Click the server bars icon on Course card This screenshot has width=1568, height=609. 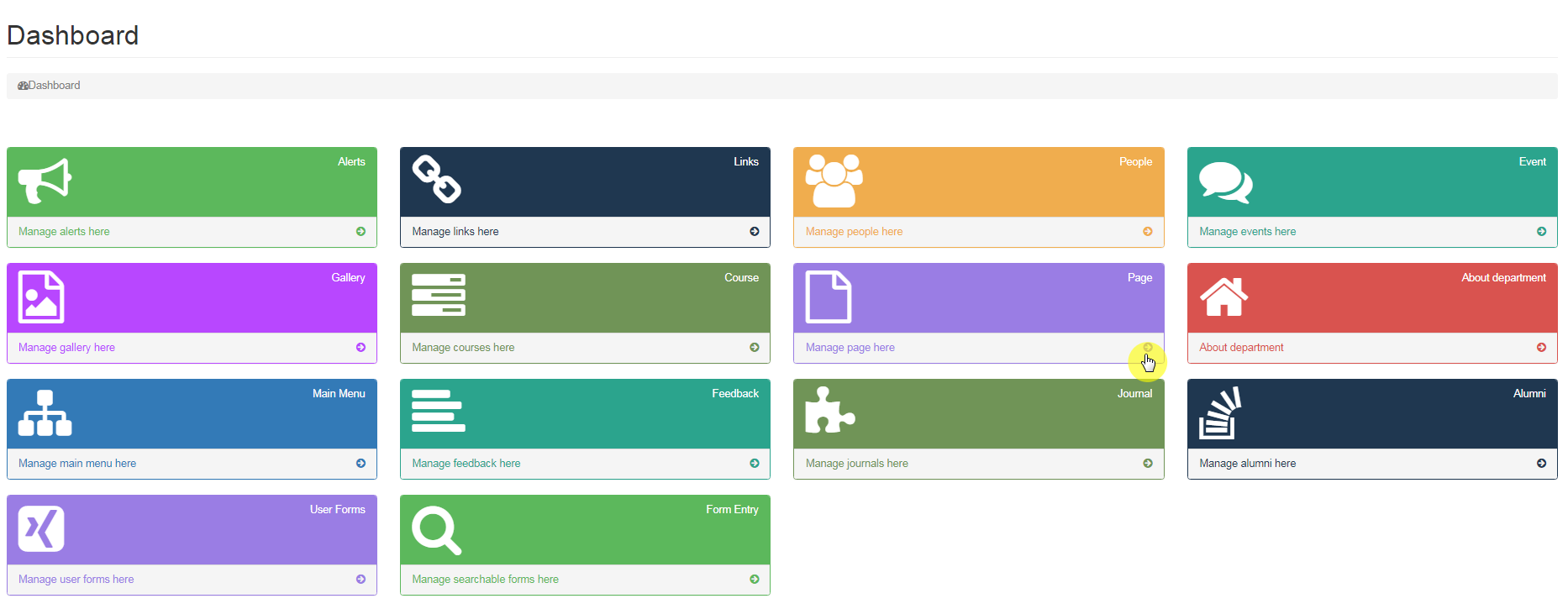coord(438,295)
